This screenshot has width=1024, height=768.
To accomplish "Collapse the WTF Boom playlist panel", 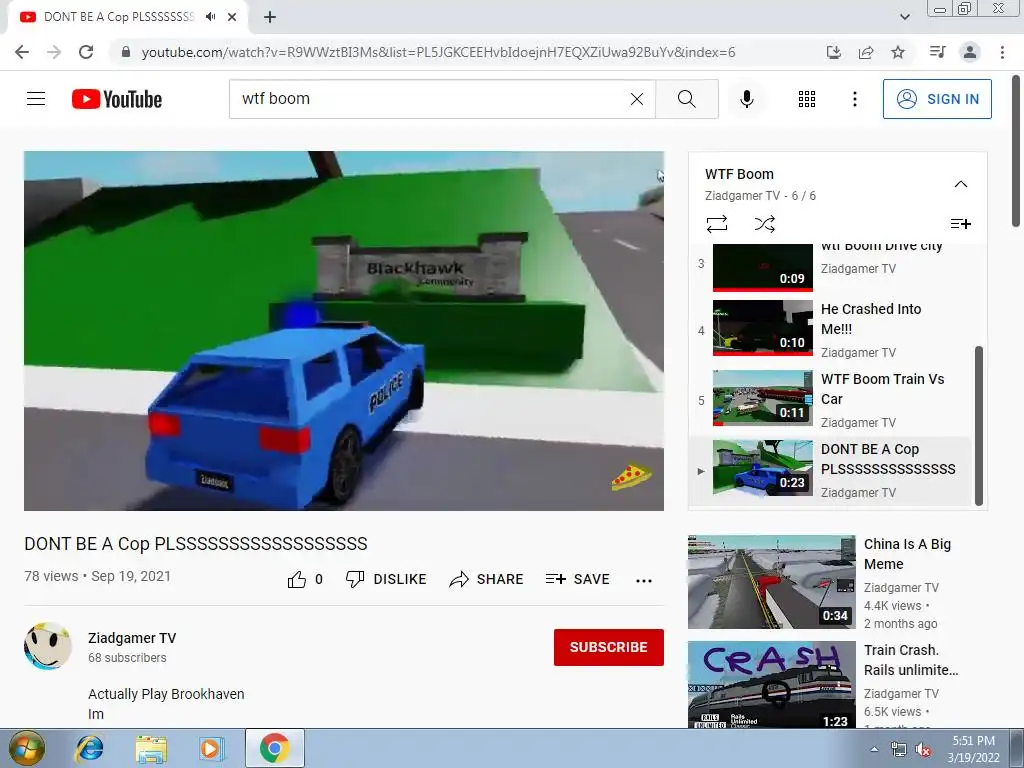I will [961, 184].
